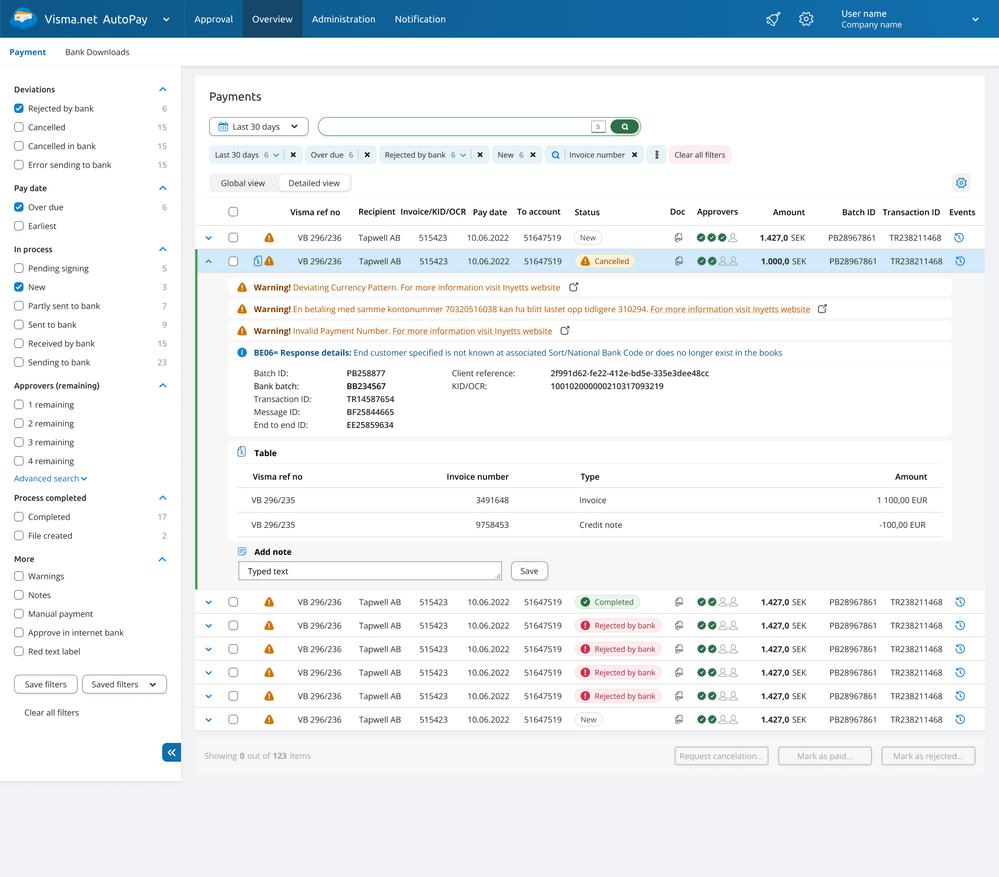Click the green search button

click(x=624, y=127)
